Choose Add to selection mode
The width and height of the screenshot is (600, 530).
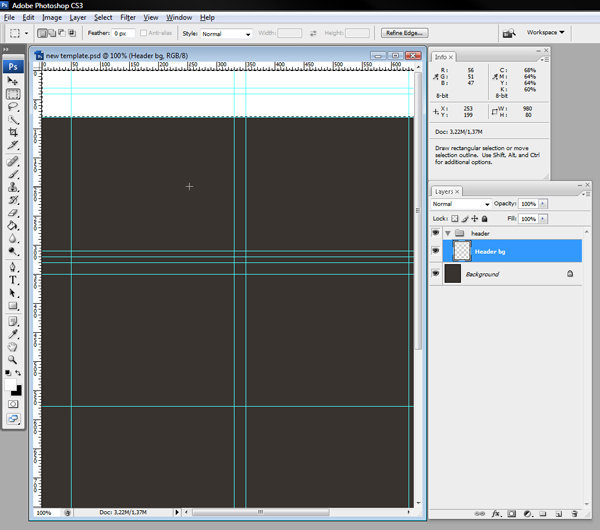(x=52, y=33)
